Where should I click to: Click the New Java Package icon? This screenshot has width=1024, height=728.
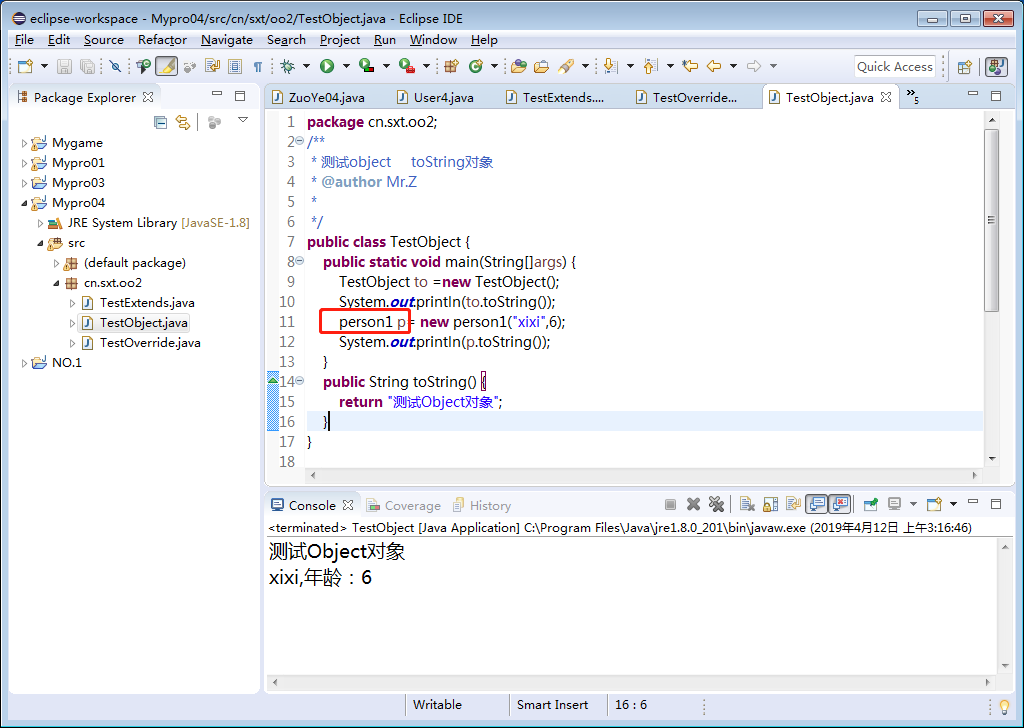(x=451, y=66)
